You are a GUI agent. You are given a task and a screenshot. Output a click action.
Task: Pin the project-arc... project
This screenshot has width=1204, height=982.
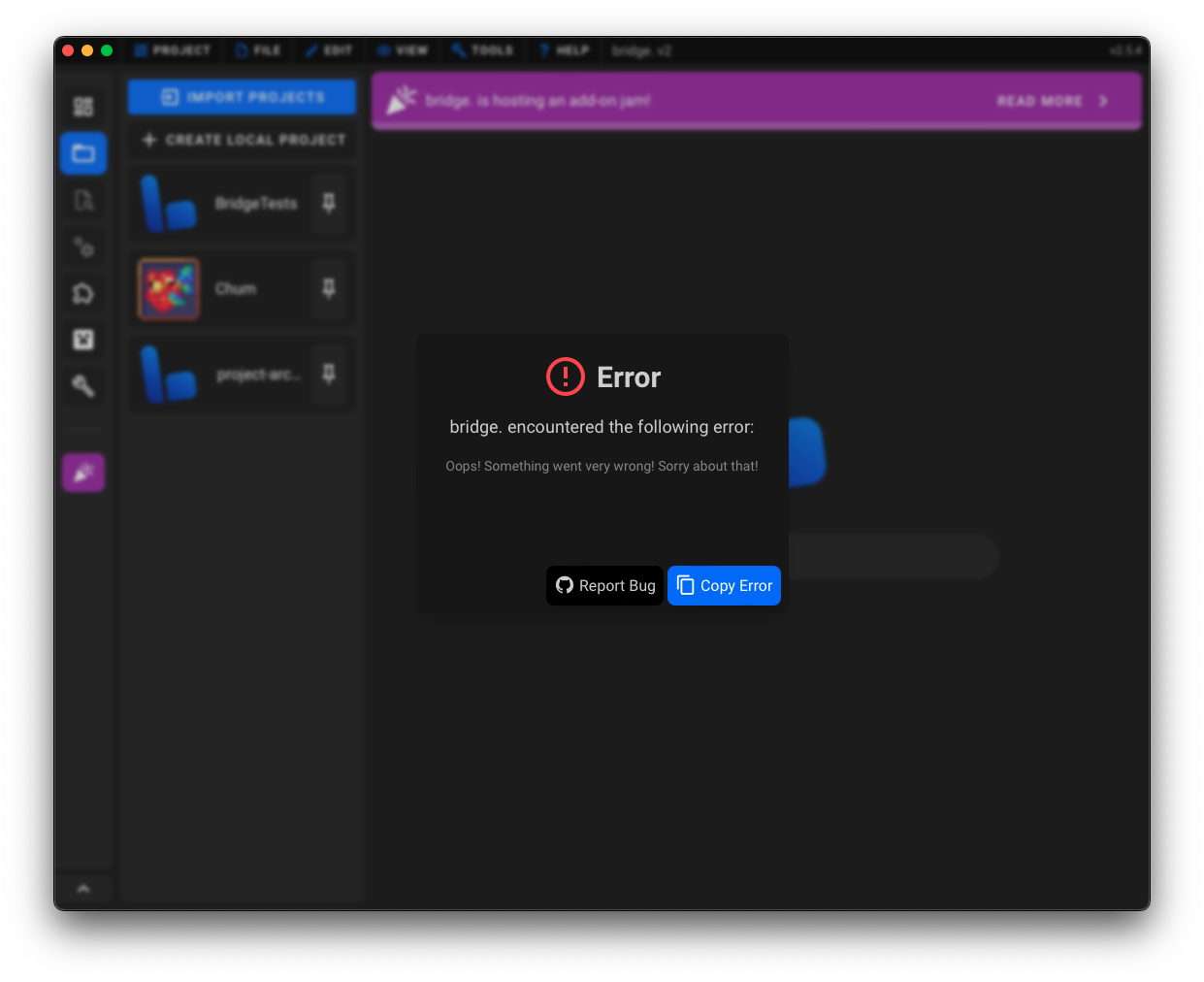329,374
